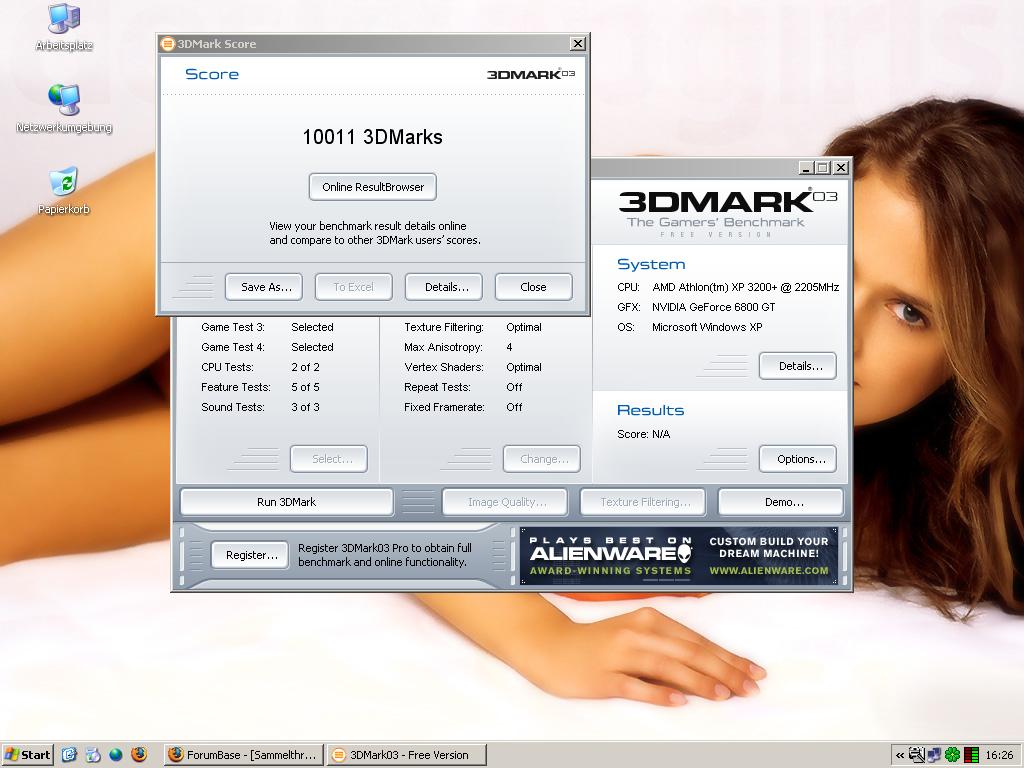The image size is (1024, 768).
Task: Click the Game Test 4: Selected row
Action: (x=268, y=347)
